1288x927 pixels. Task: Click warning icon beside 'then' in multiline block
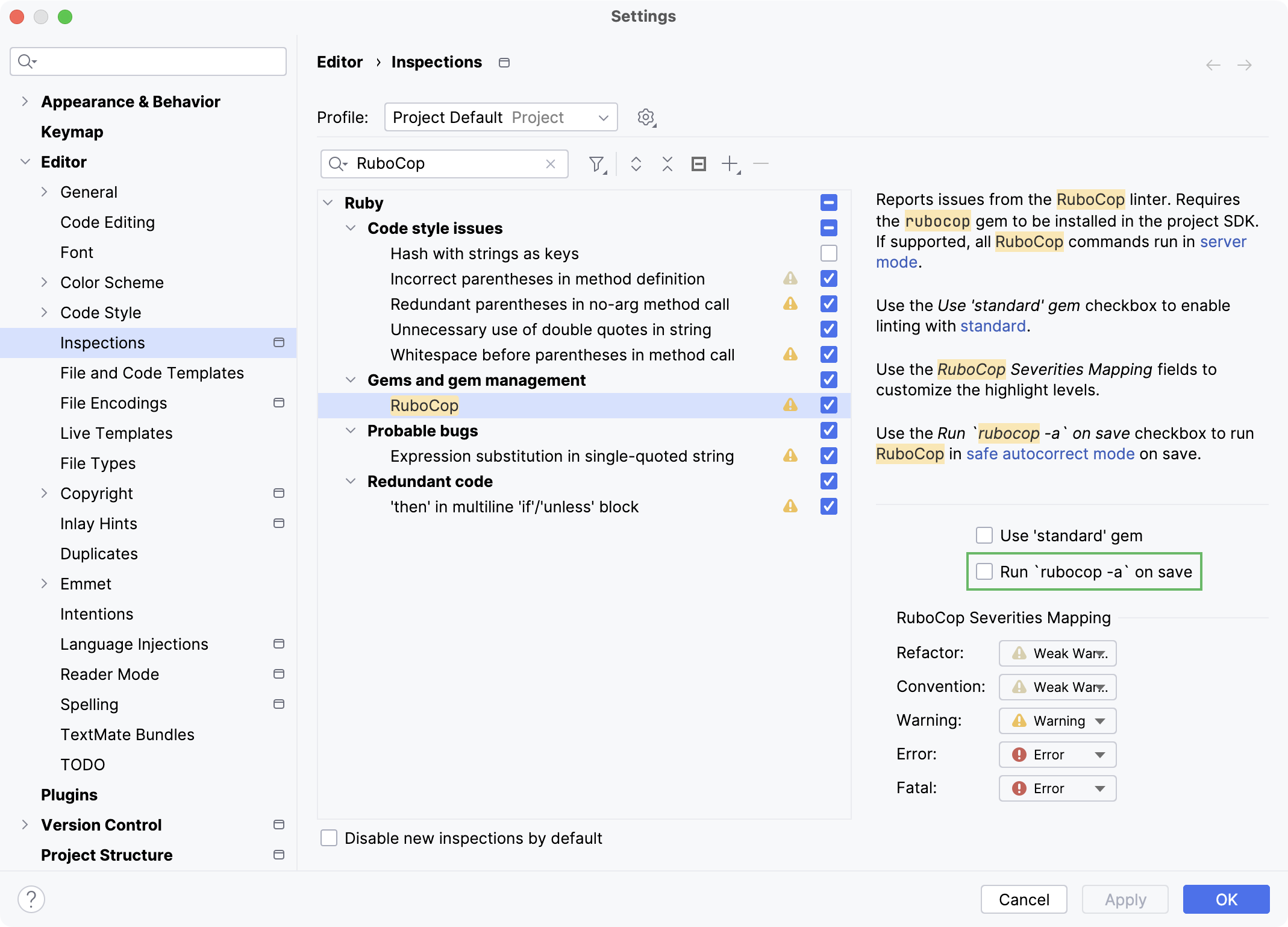pyautogui.click(x=790, y=506)
